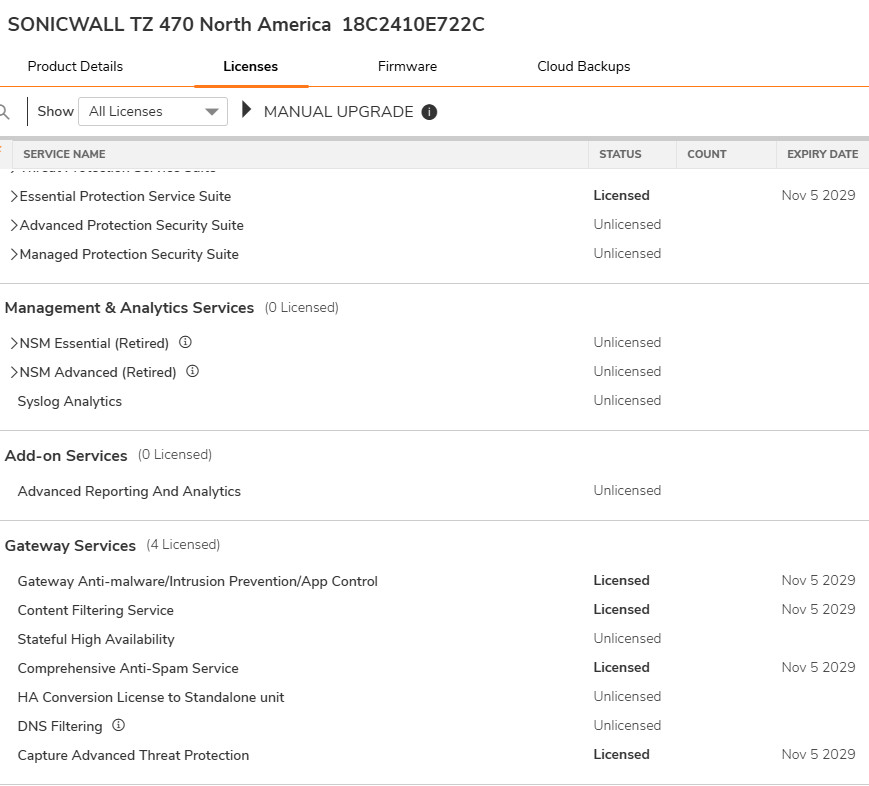The width and height of the screenshot is (869, 786).
Task: Open the Cloud Backups tab
Action: click(x=584, y=67)
